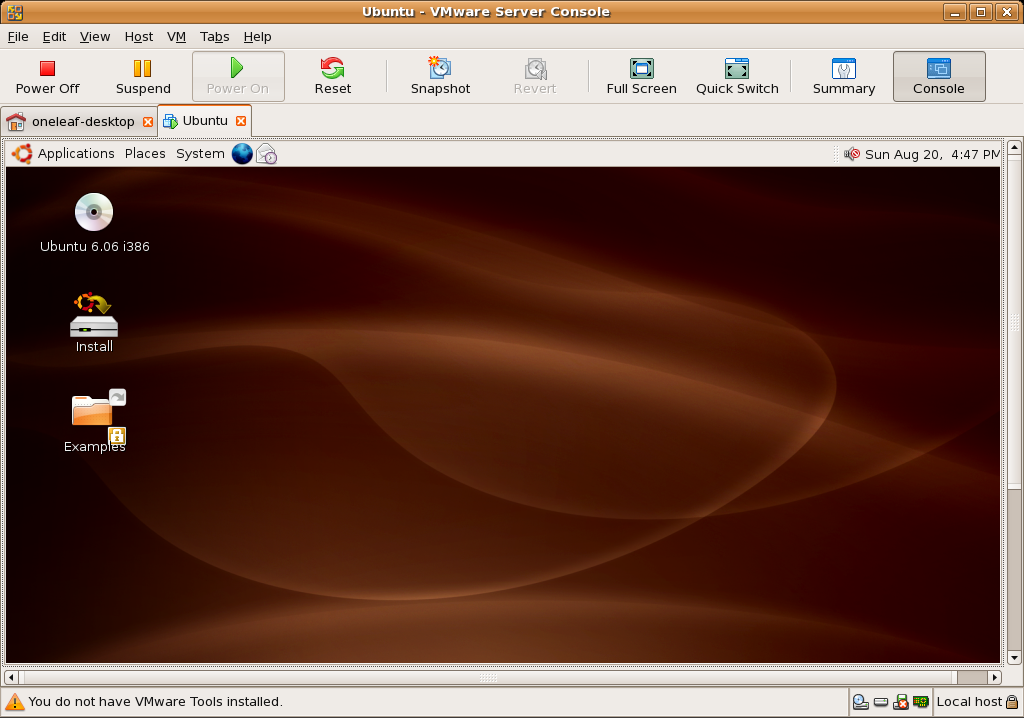Open the Help menu
The width and height of the screenshot is (1024, 718).
tap(257, 37)
